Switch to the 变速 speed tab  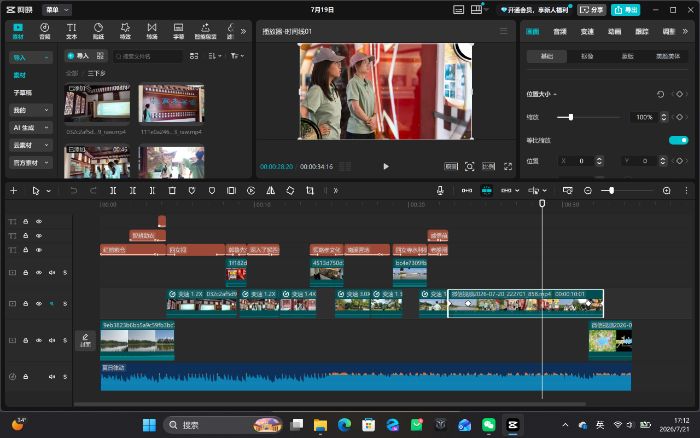point(587,31)
